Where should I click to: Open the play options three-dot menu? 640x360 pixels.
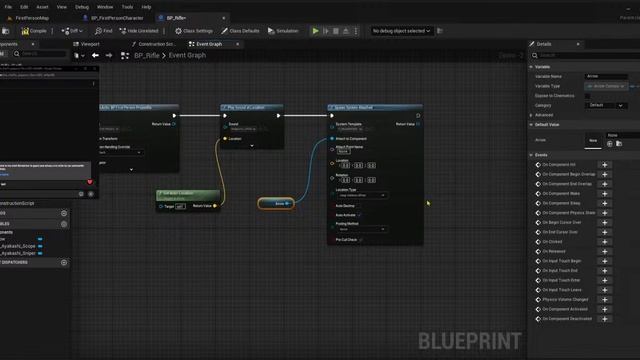356,31
